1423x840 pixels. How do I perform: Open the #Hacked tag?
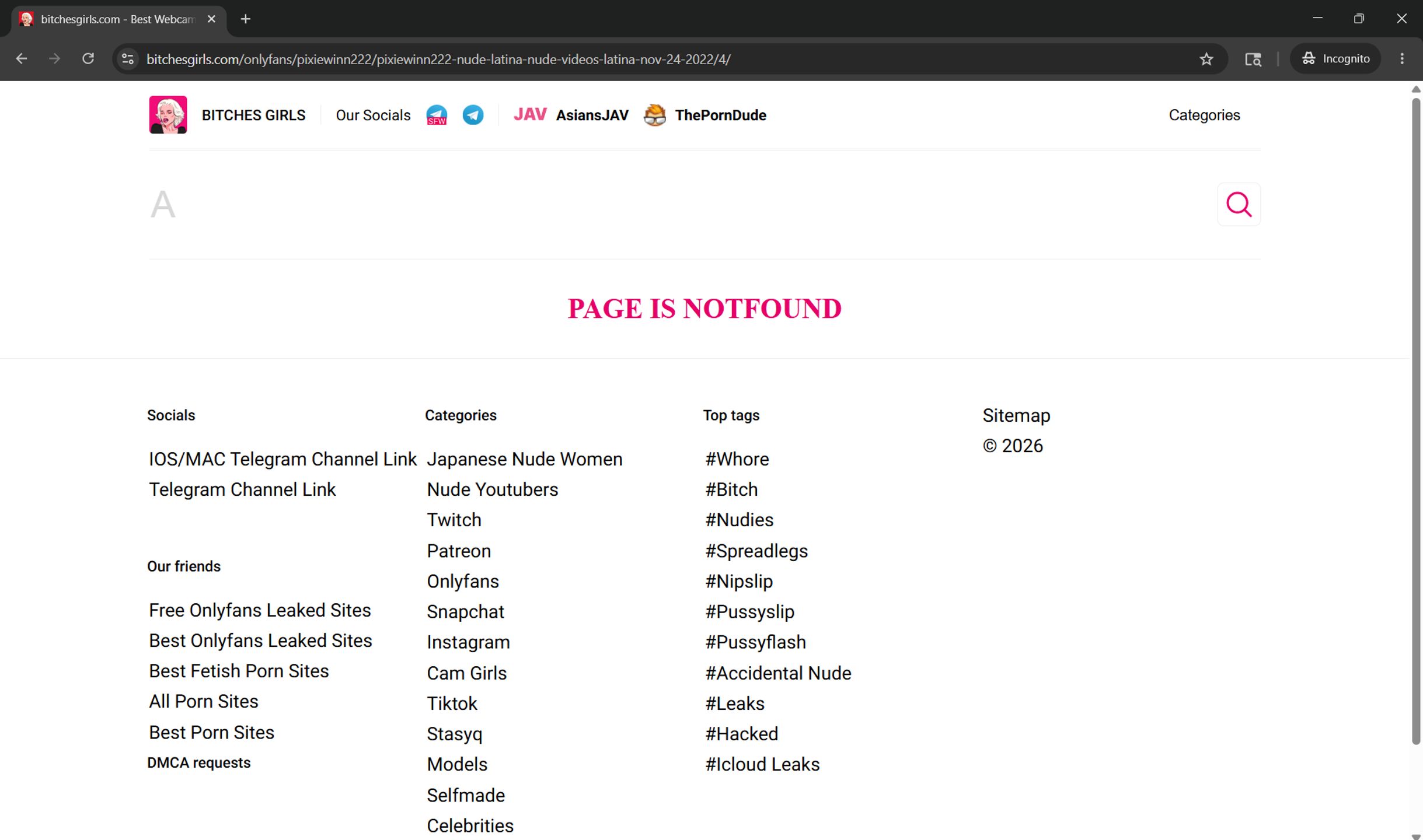741,734
